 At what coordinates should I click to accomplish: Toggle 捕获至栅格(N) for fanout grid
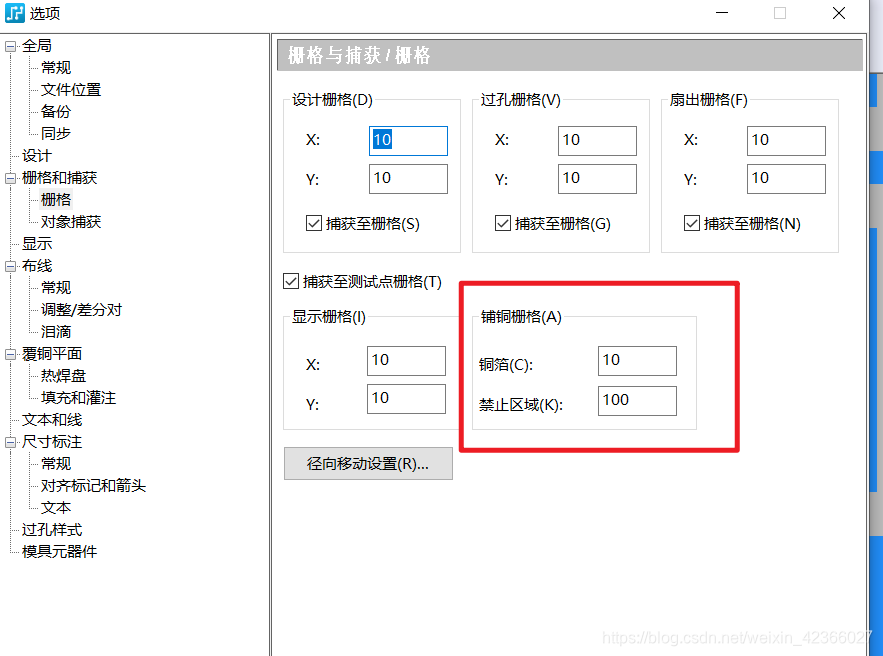point(692,224)
